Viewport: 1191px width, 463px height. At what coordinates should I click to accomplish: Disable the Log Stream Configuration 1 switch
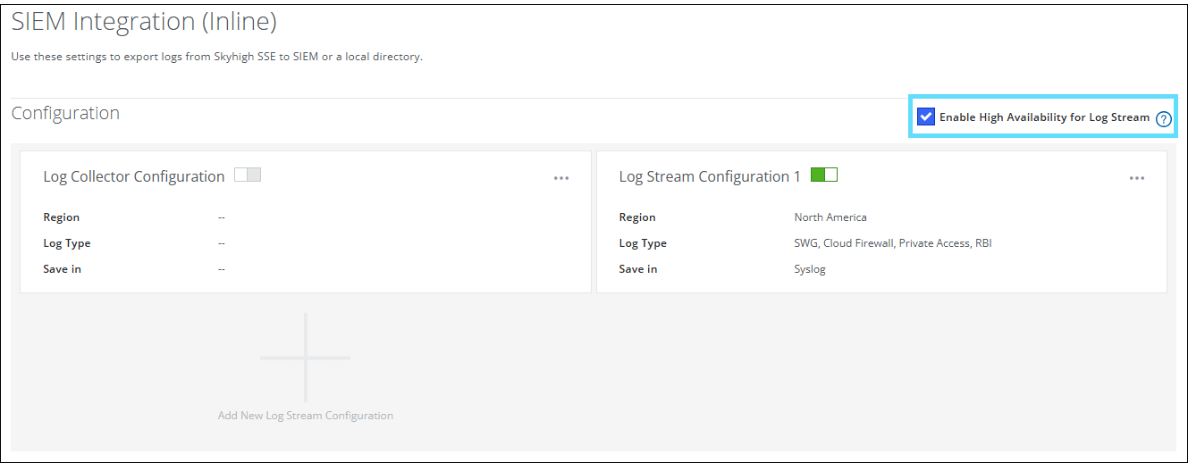[x=823, y=175]
